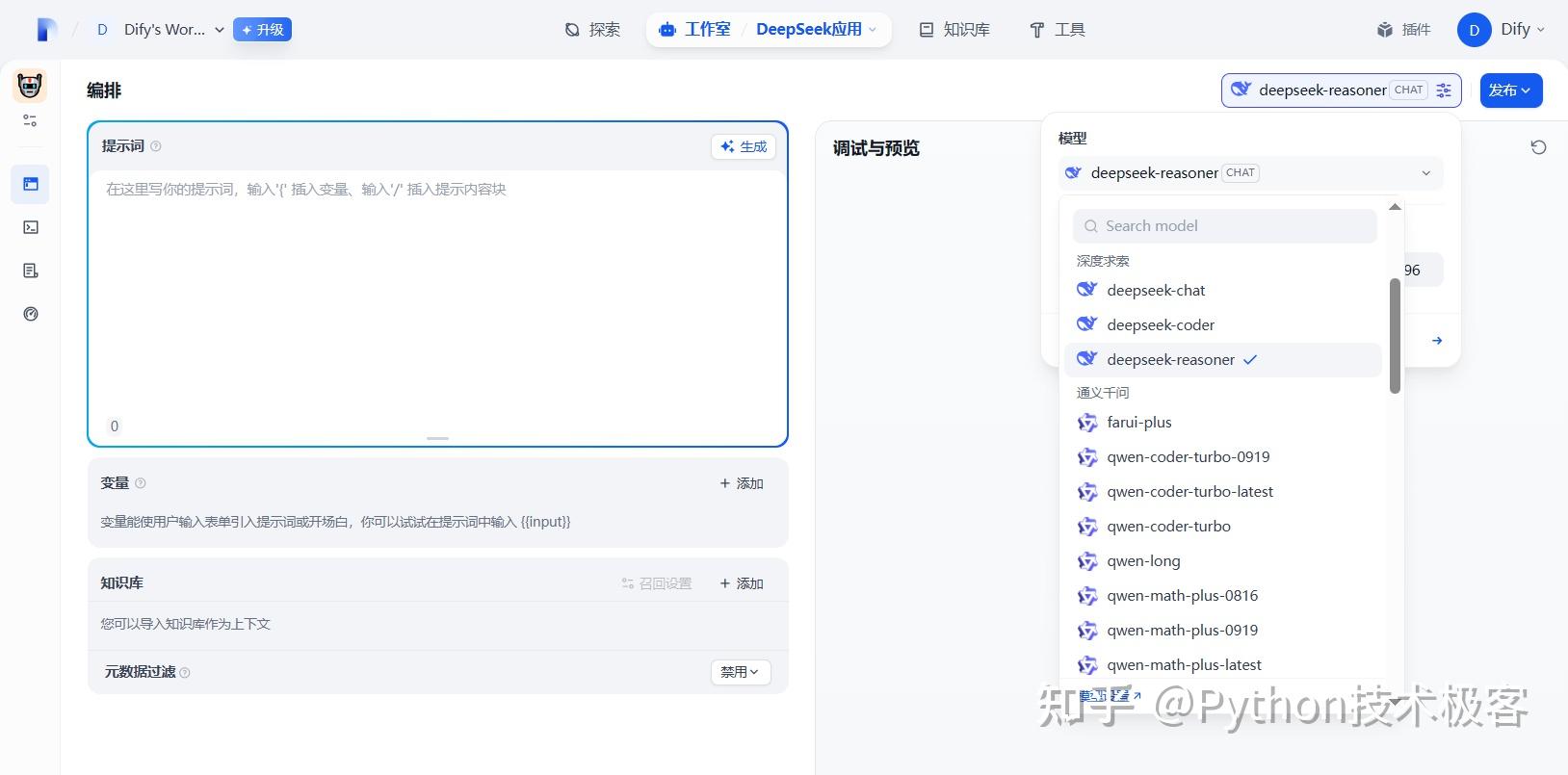Click the blue arrow icon in the model panel
The height and width of the screenshot is (775, 1568).
point(1437,341)
